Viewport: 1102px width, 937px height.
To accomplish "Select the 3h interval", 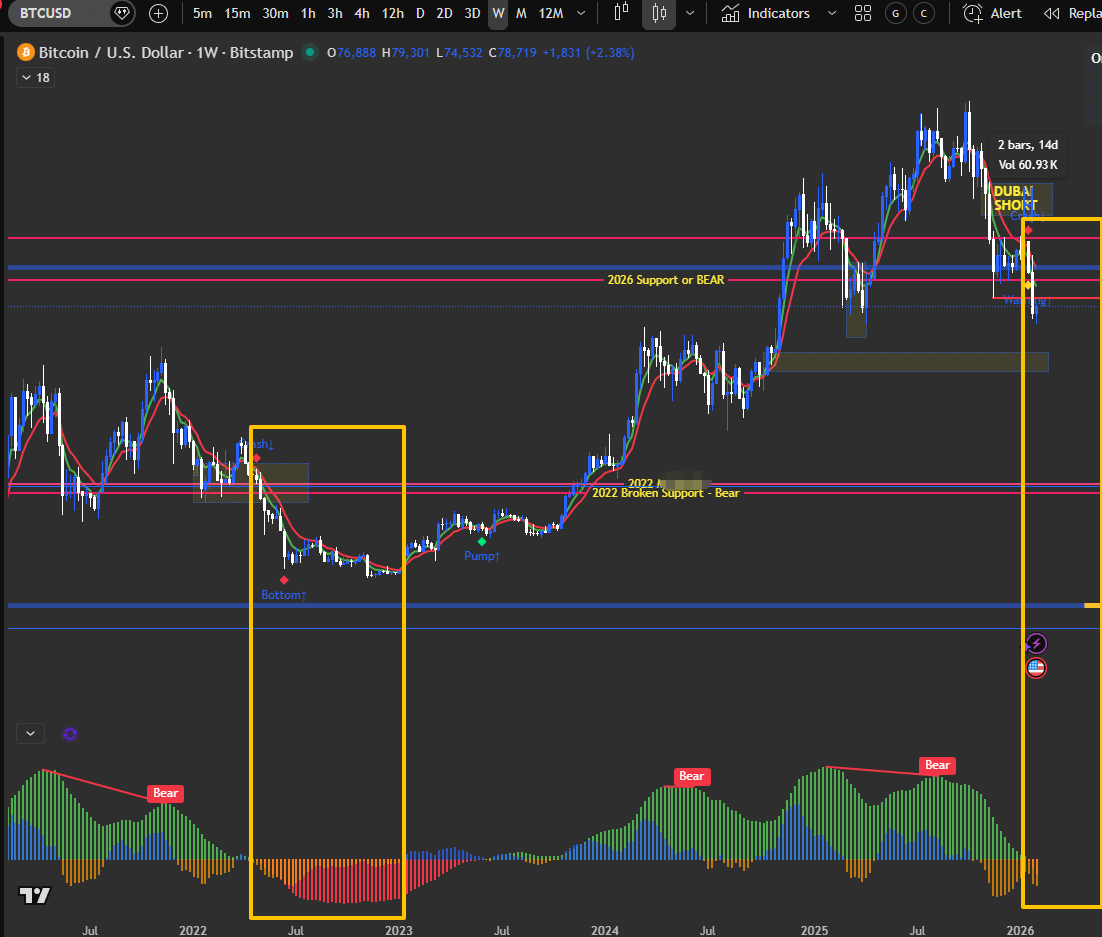I will 335,13.
